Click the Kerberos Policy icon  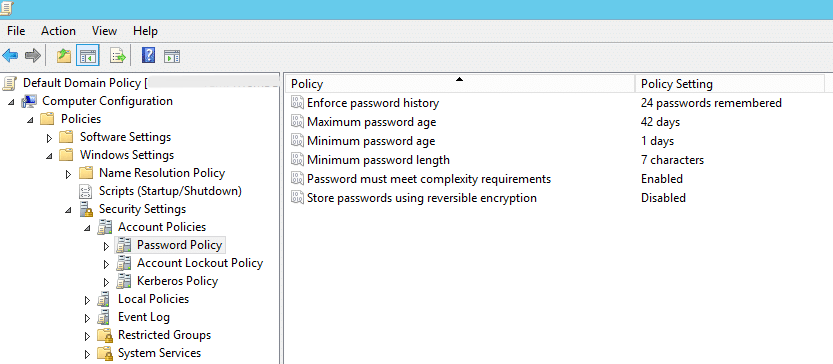(124, 281)
